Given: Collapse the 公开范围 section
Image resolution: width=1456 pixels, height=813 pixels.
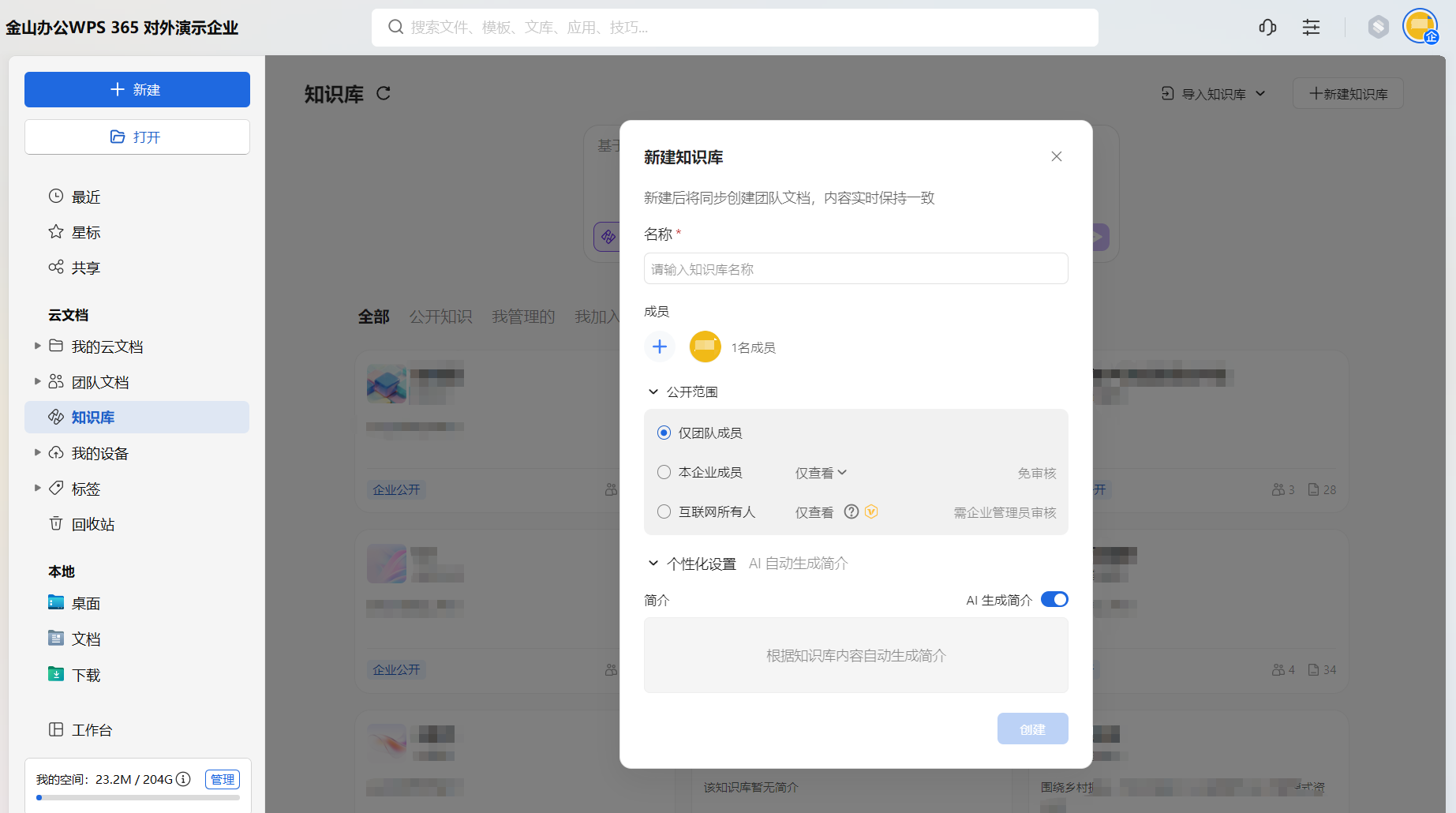Looking at the screenshot, I should tap(653, 392).
